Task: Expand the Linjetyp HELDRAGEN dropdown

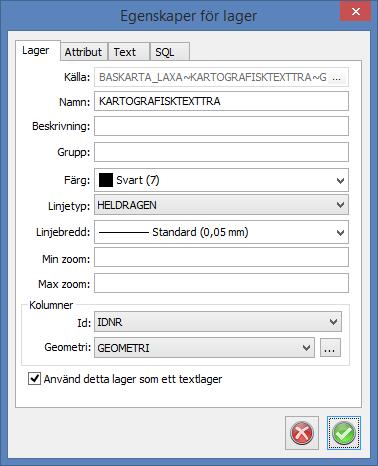Action: pyautogui.click(x=340, y=205)
